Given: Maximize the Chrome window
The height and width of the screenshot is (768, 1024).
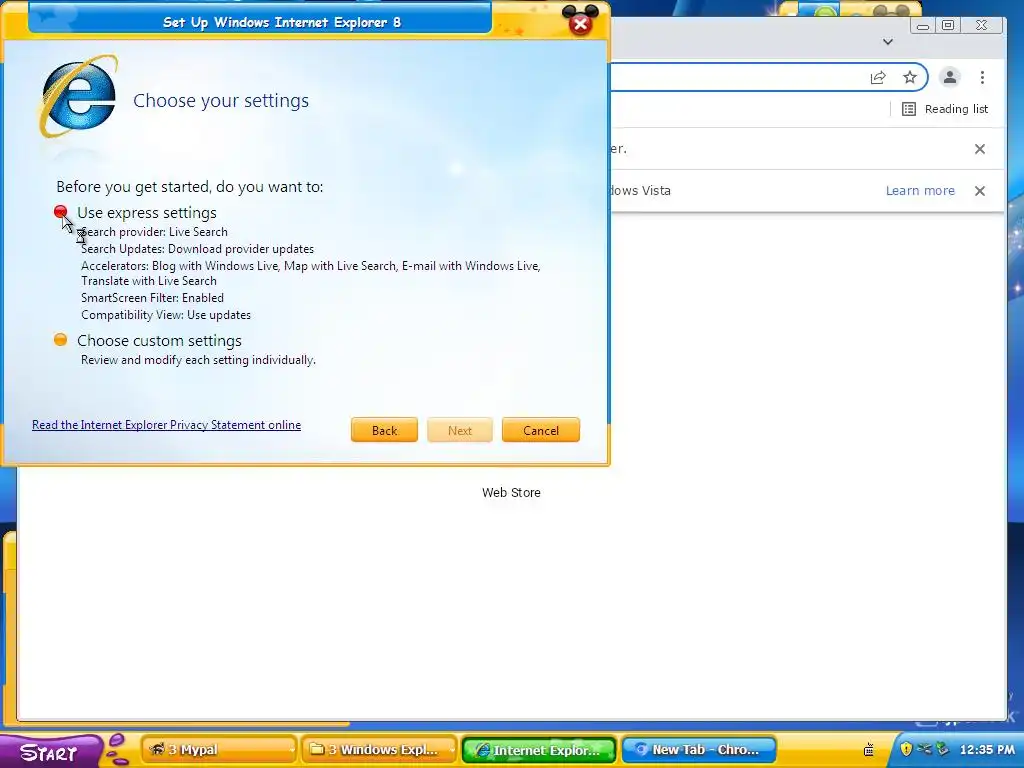Looking at the screenshot, I should pyautogui.click(x=948, y=25).
